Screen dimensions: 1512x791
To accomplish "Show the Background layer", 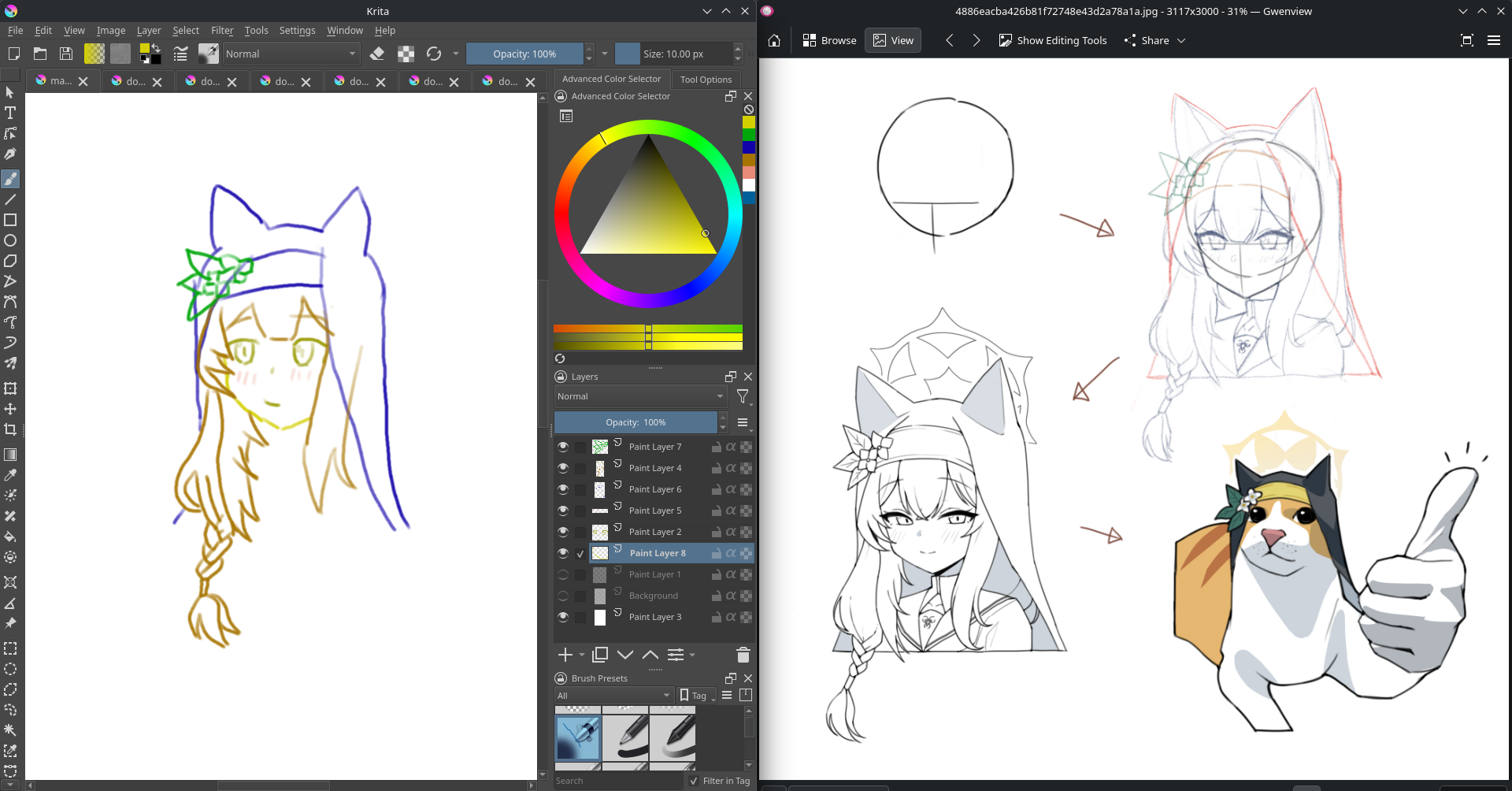I will 563,596.
